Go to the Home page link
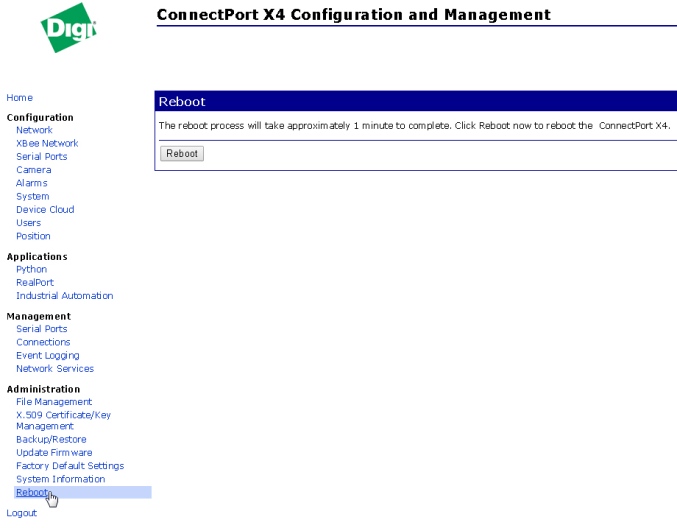 tap(19, 98)
